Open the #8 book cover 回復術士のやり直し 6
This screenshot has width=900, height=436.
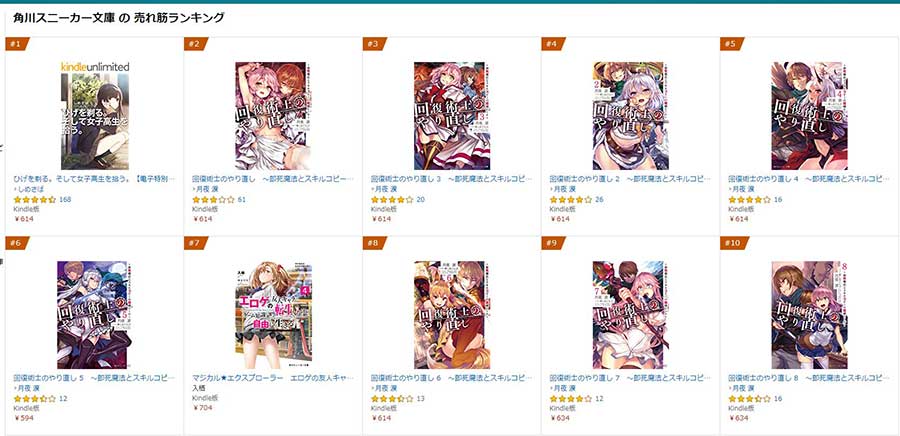click(x=449, y=315)
